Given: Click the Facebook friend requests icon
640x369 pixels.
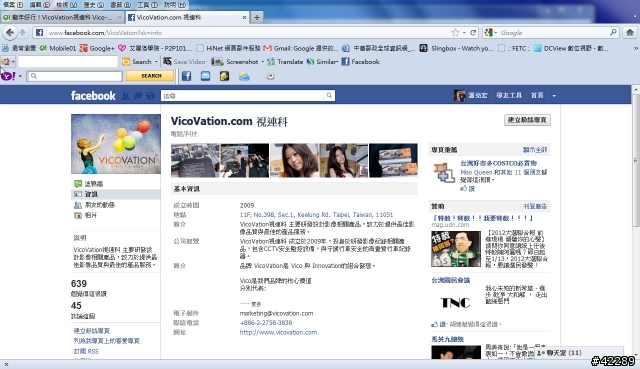Looking at the screenshot, I should pos(125,96).
